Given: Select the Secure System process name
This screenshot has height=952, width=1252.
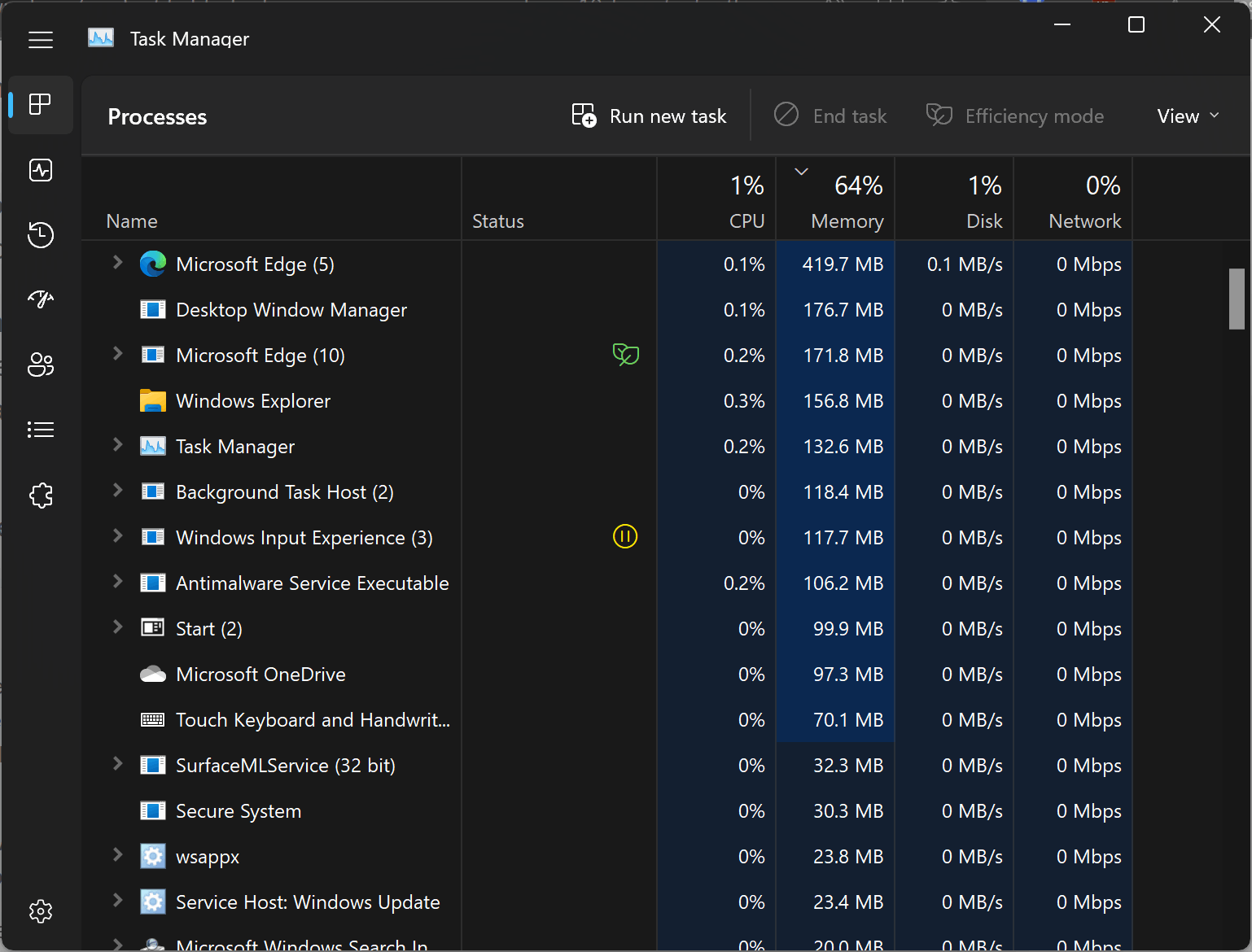Looking at the screenshot, I should click(x=239, y=811).
